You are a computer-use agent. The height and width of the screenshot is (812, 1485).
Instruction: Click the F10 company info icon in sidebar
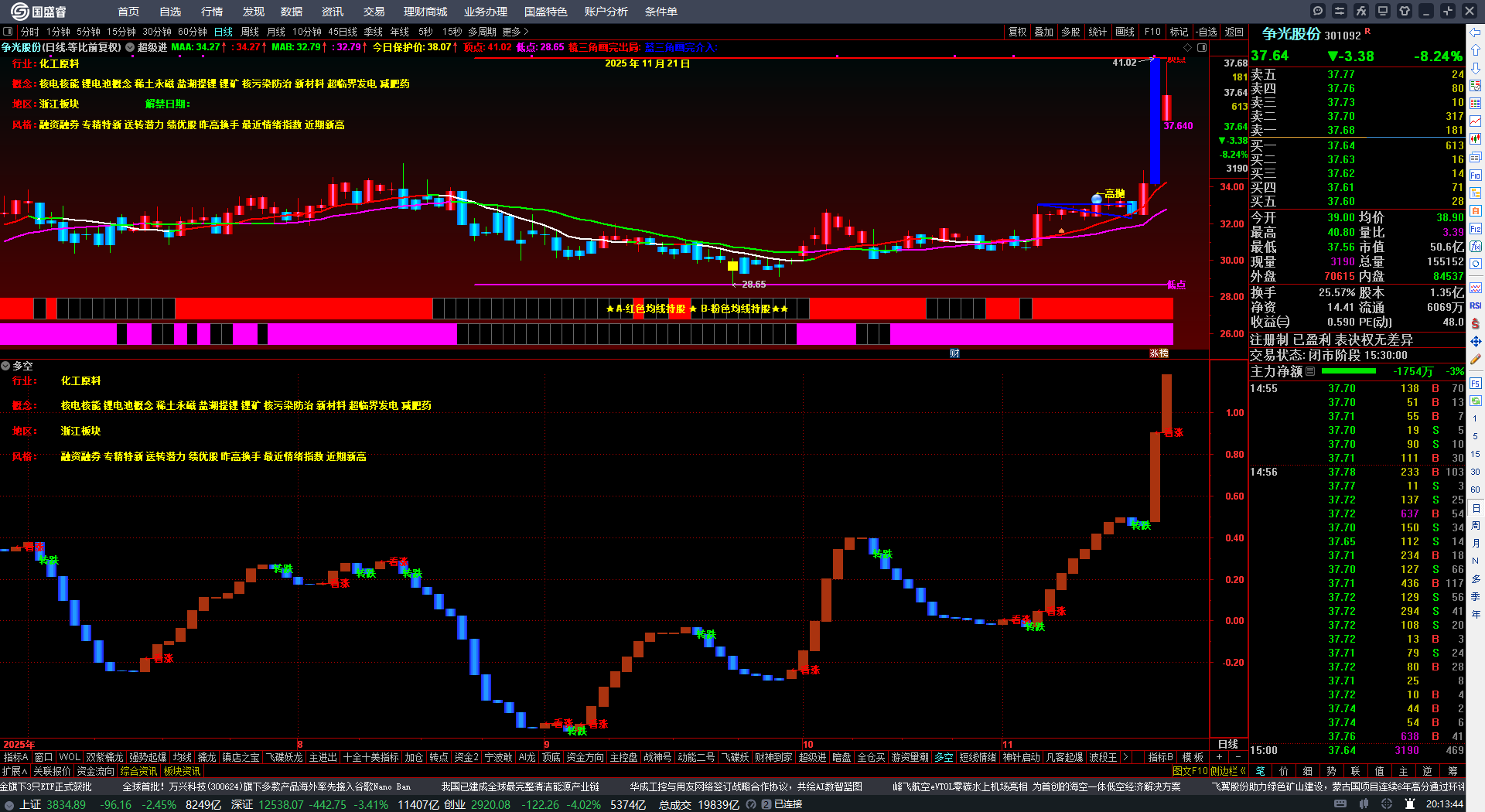(x=1476, y=175)
